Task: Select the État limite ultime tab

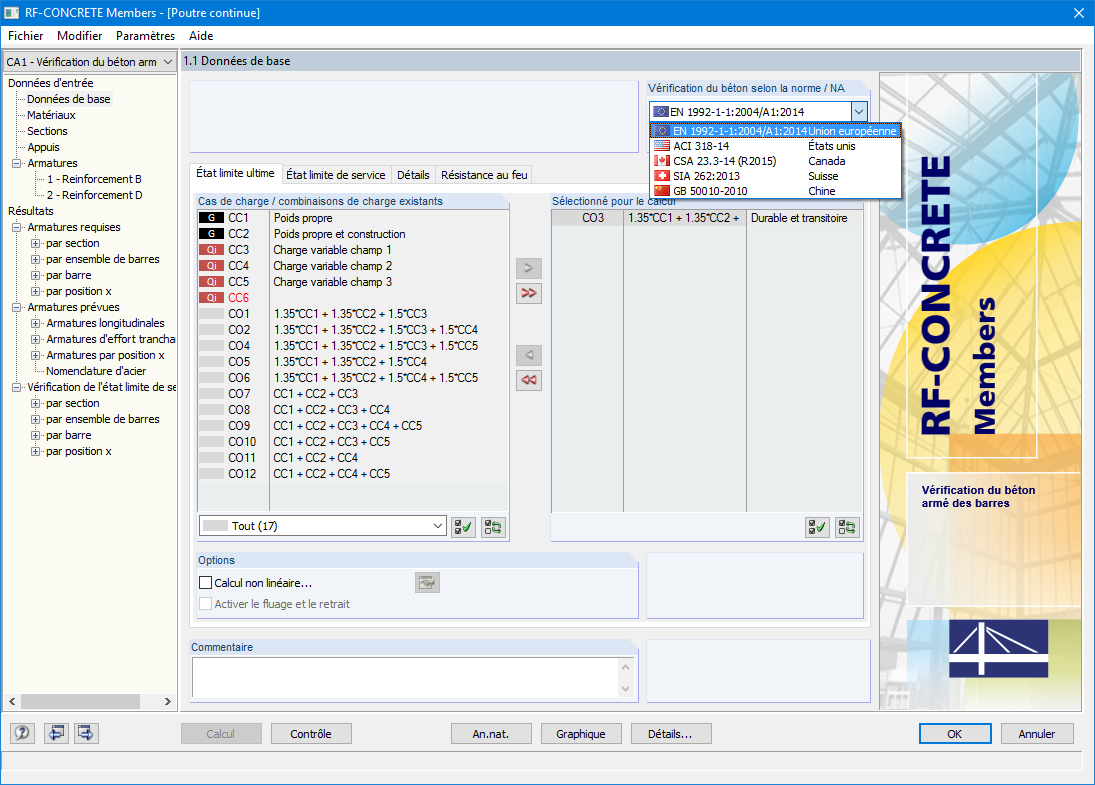Action: pyautogui.click(x=235, y=173)
